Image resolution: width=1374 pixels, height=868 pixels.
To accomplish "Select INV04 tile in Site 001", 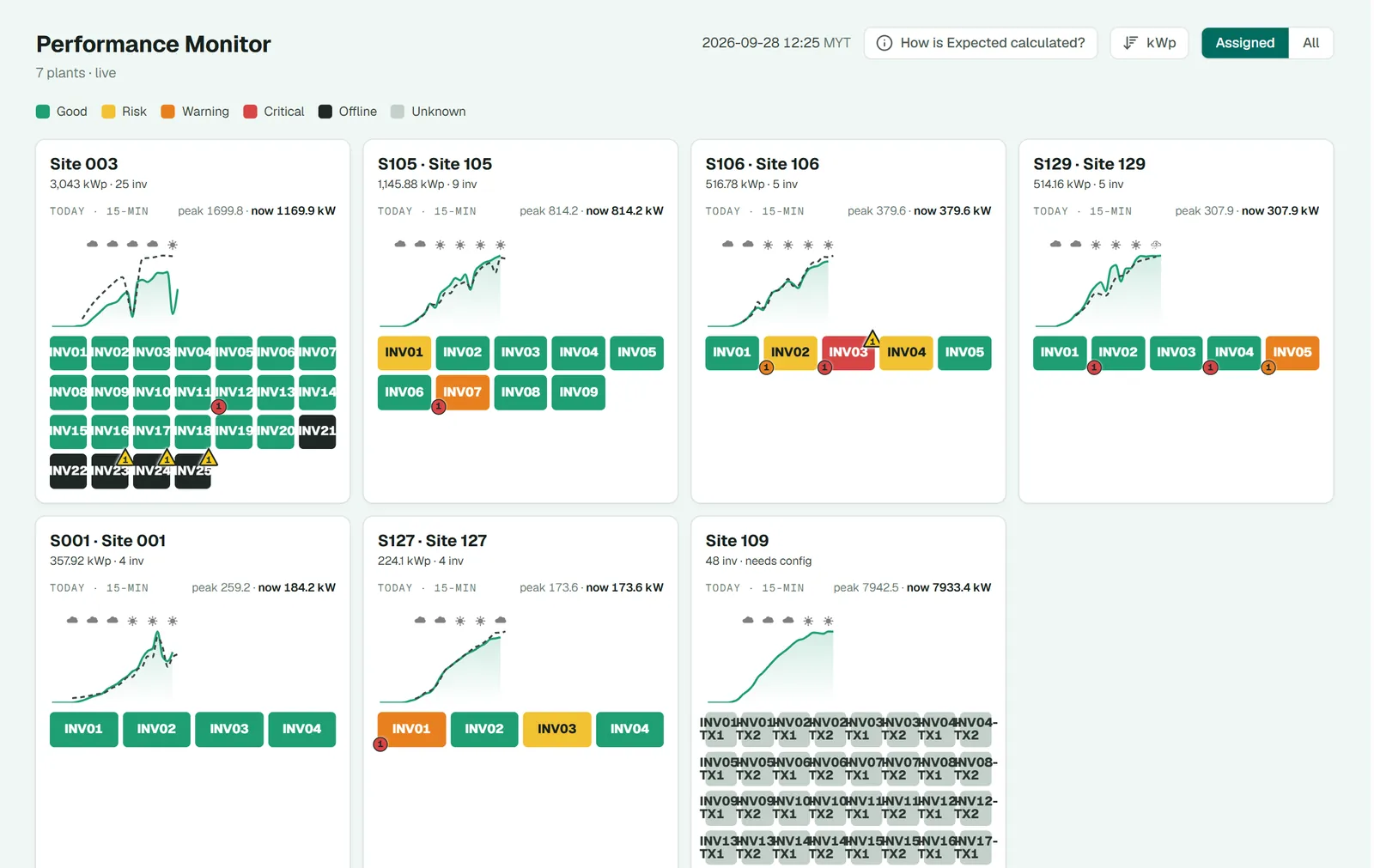I will pos(301,729).
